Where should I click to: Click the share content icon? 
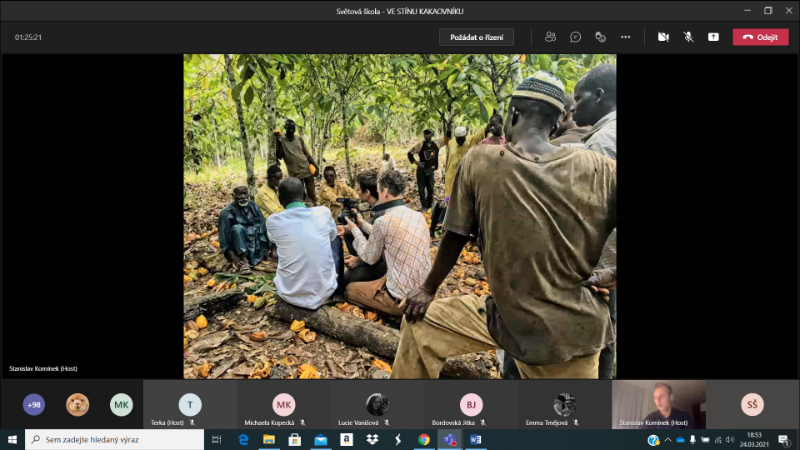[713, 37]
